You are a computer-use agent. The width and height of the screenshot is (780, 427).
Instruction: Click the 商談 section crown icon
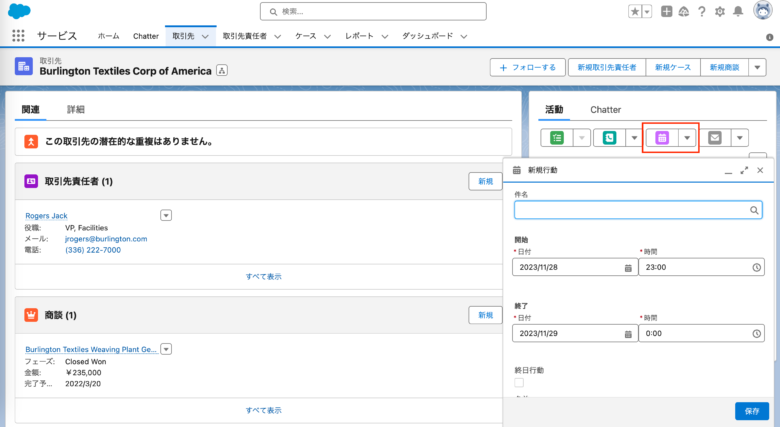point(31,315)
